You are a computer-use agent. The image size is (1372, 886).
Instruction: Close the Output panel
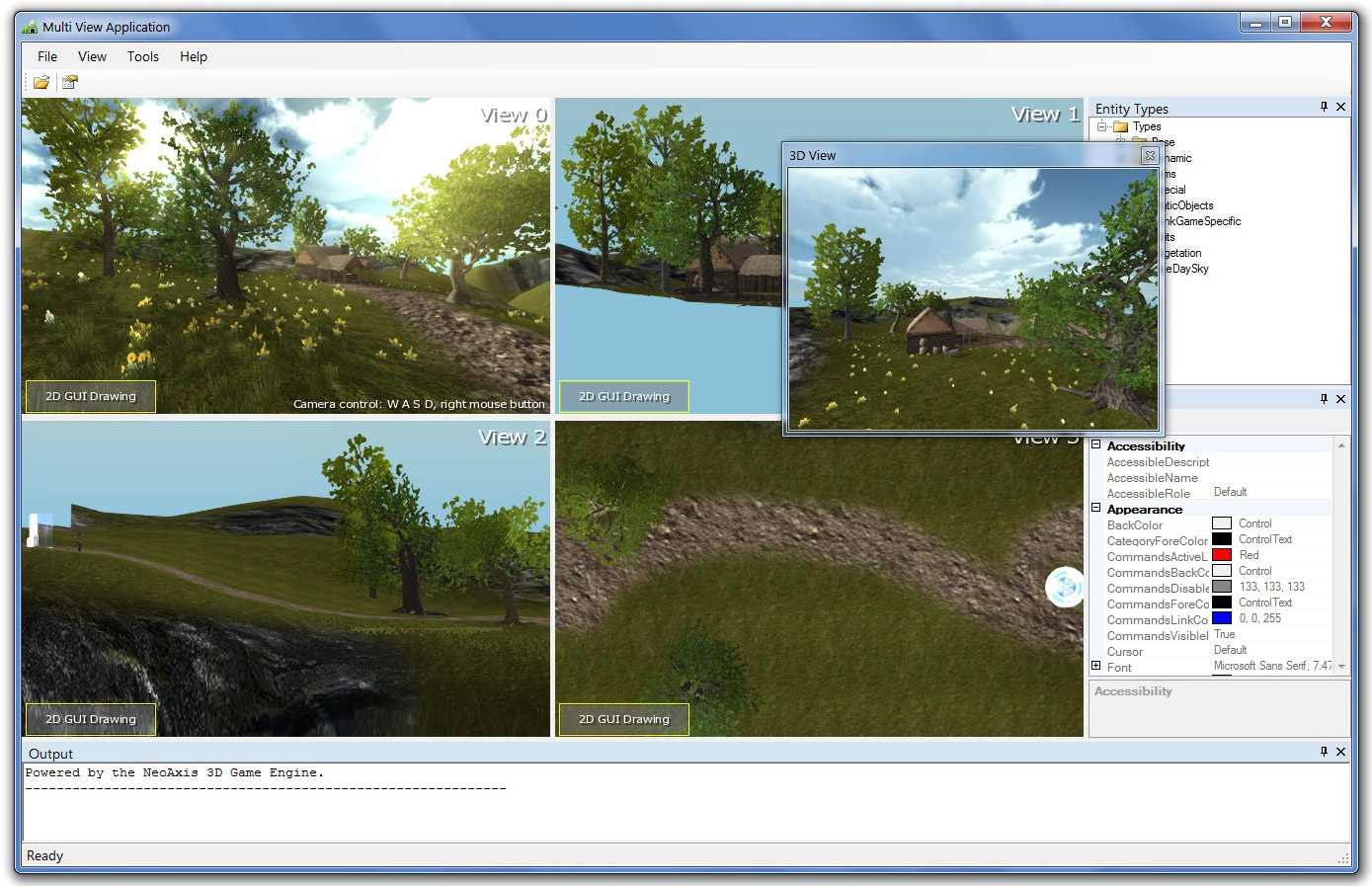(1340, 752)
